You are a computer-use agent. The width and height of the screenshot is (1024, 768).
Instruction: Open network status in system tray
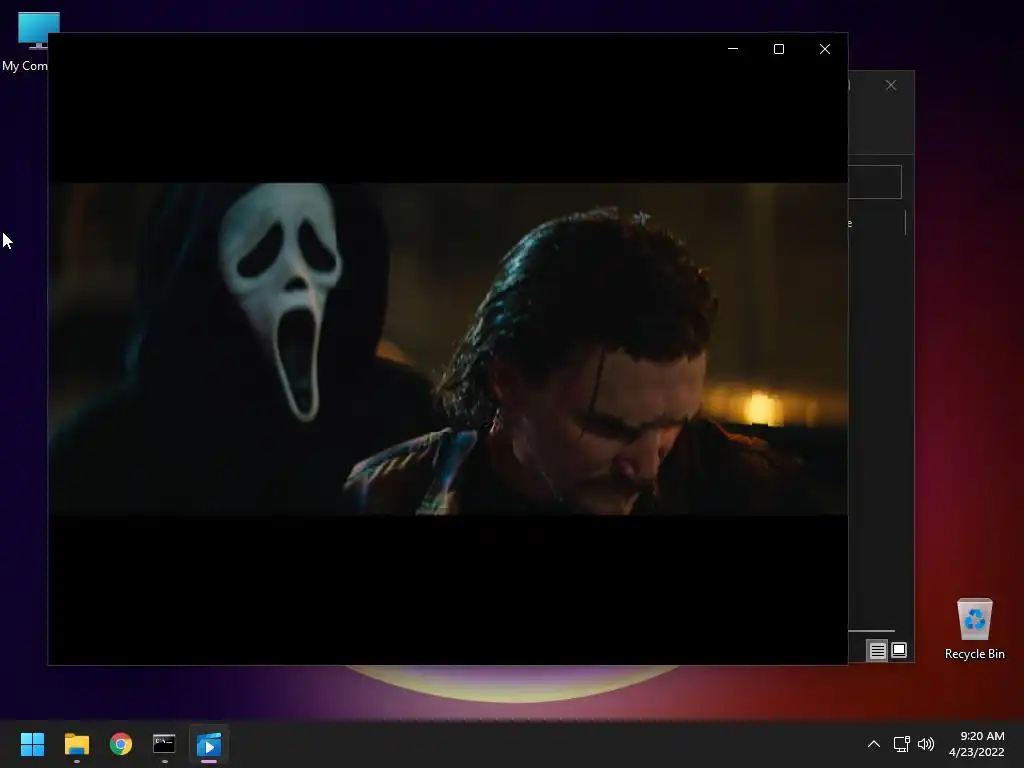[902, 744]
